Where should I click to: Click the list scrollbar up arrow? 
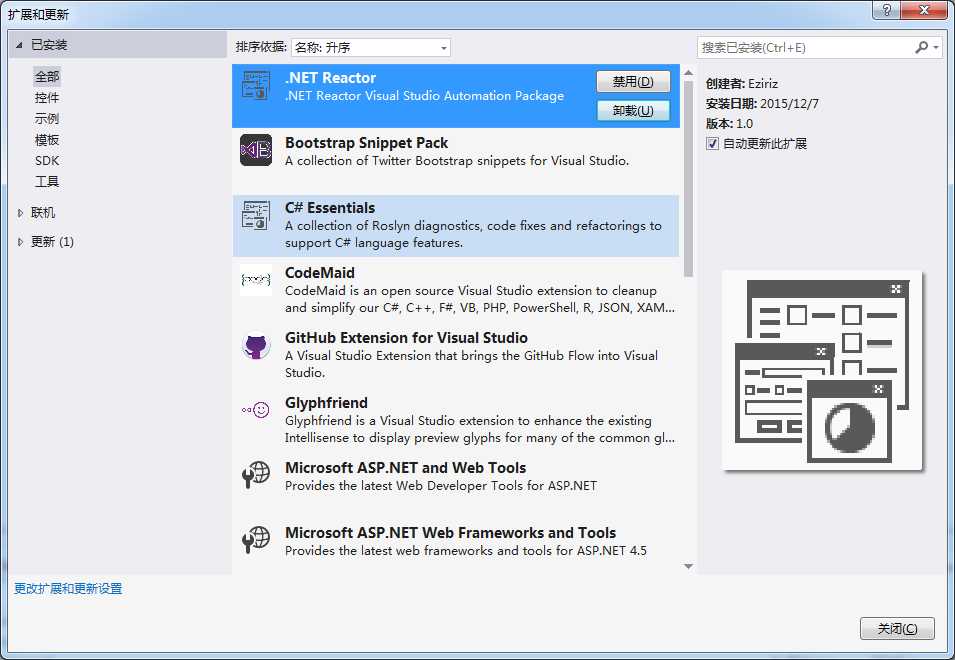tap(688, 72)
